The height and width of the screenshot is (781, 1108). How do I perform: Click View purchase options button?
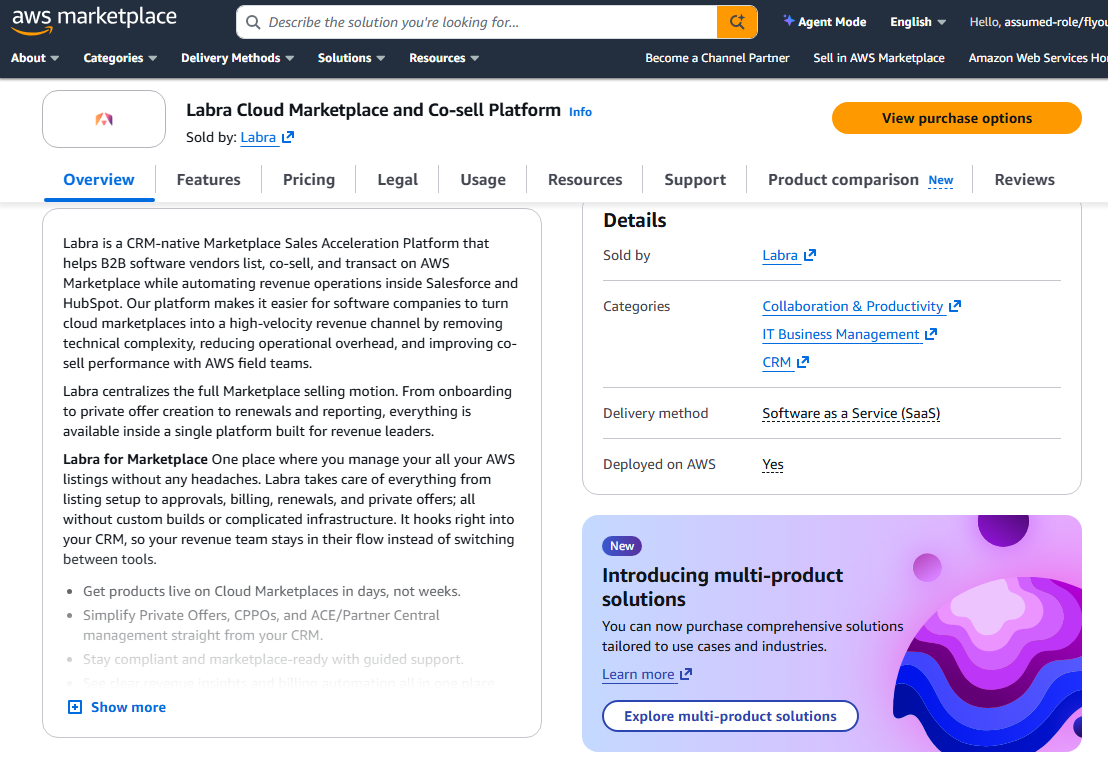click(956, 118)
